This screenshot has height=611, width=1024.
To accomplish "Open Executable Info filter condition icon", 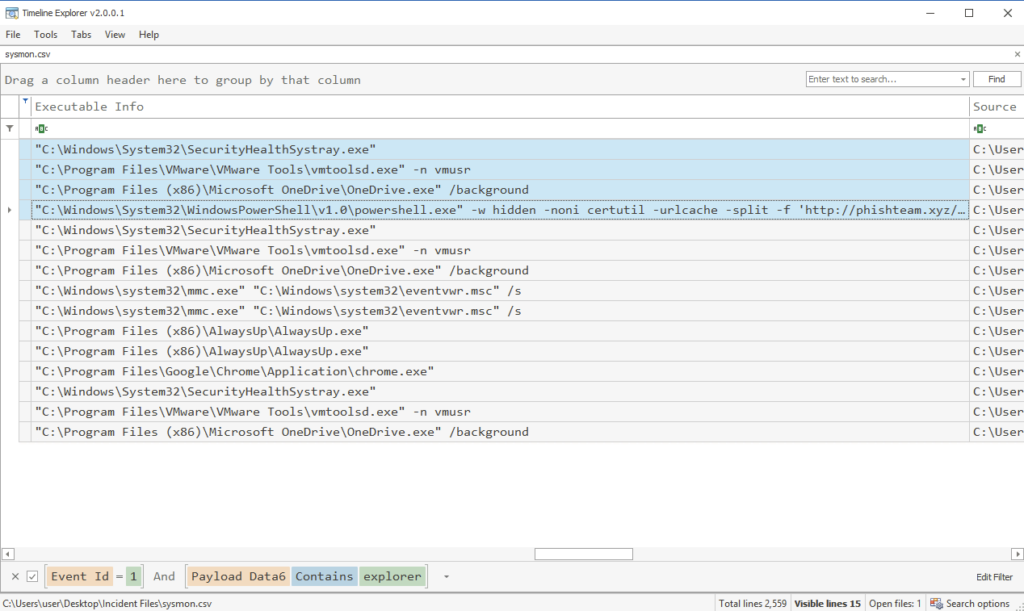I will click(x=41, y=129).
